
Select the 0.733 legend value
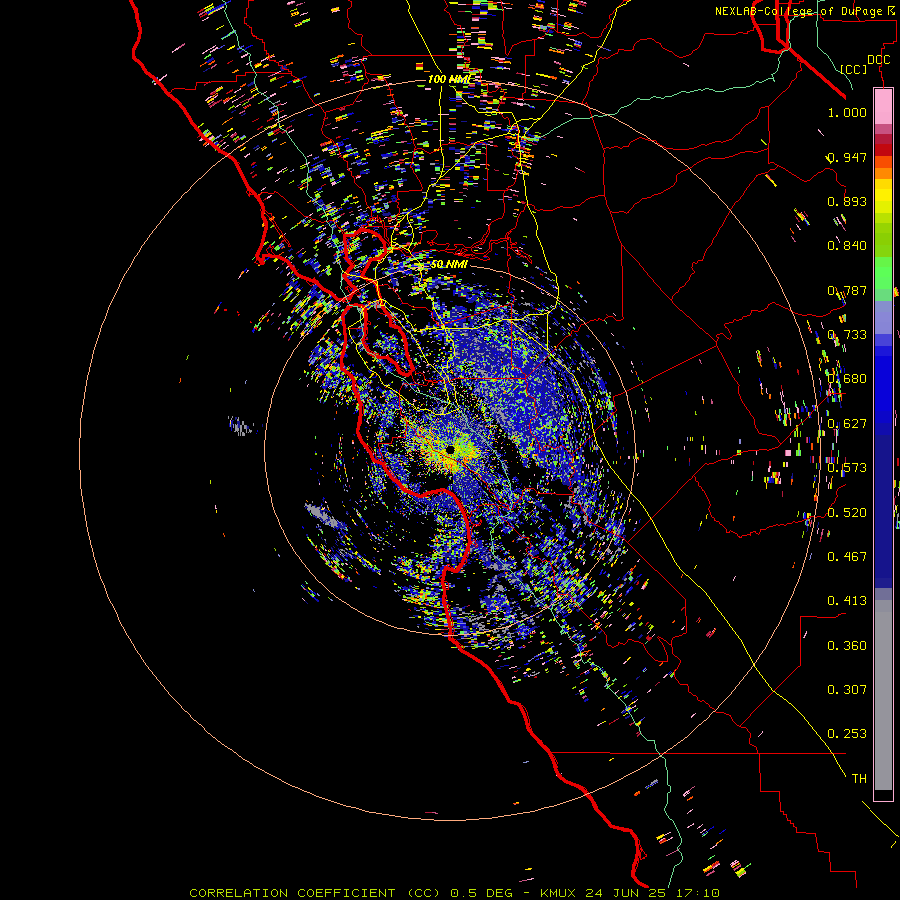point(847,335)
